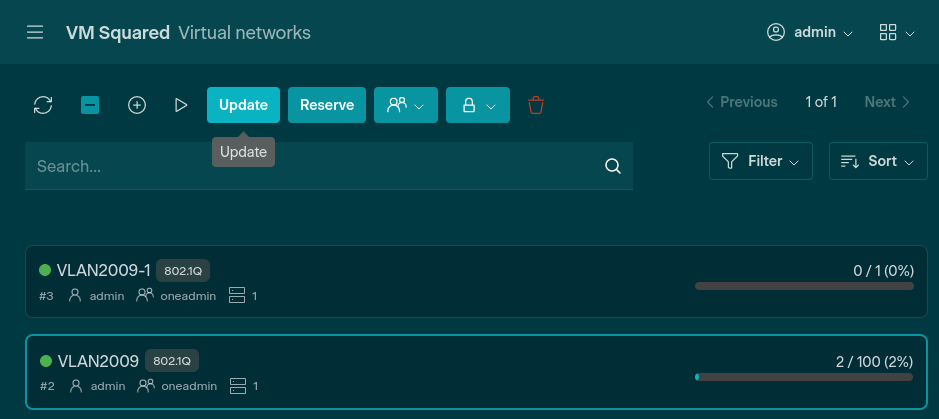Click the Update button
Viewport: 939px width, 419px height.
243,105
